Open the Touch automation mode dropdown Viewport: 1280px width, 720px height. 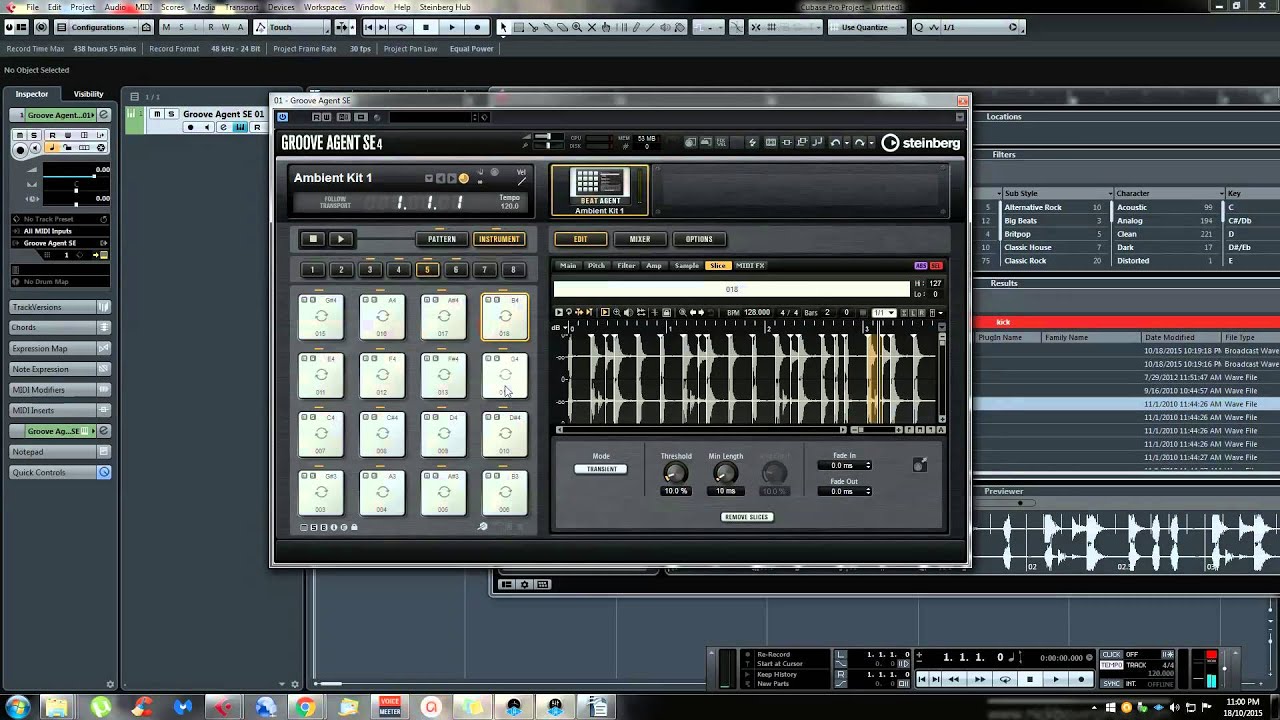pyautogui.click(x=290, y=27)
